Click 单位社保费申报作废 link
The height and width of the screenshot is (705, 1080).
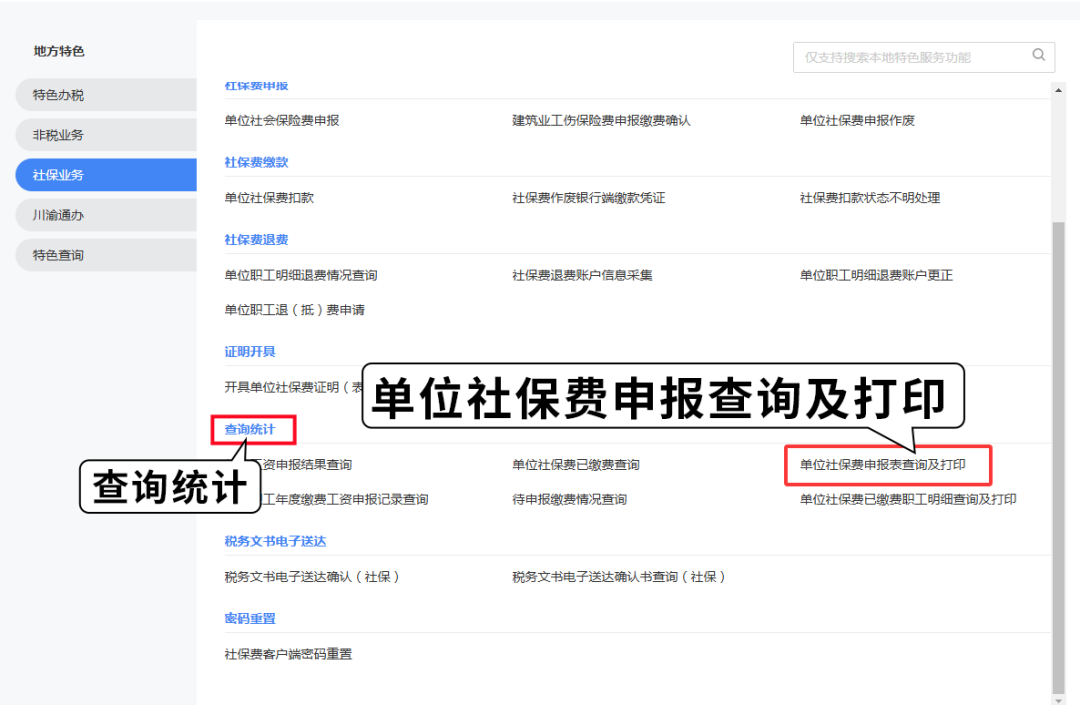(857, 120)
